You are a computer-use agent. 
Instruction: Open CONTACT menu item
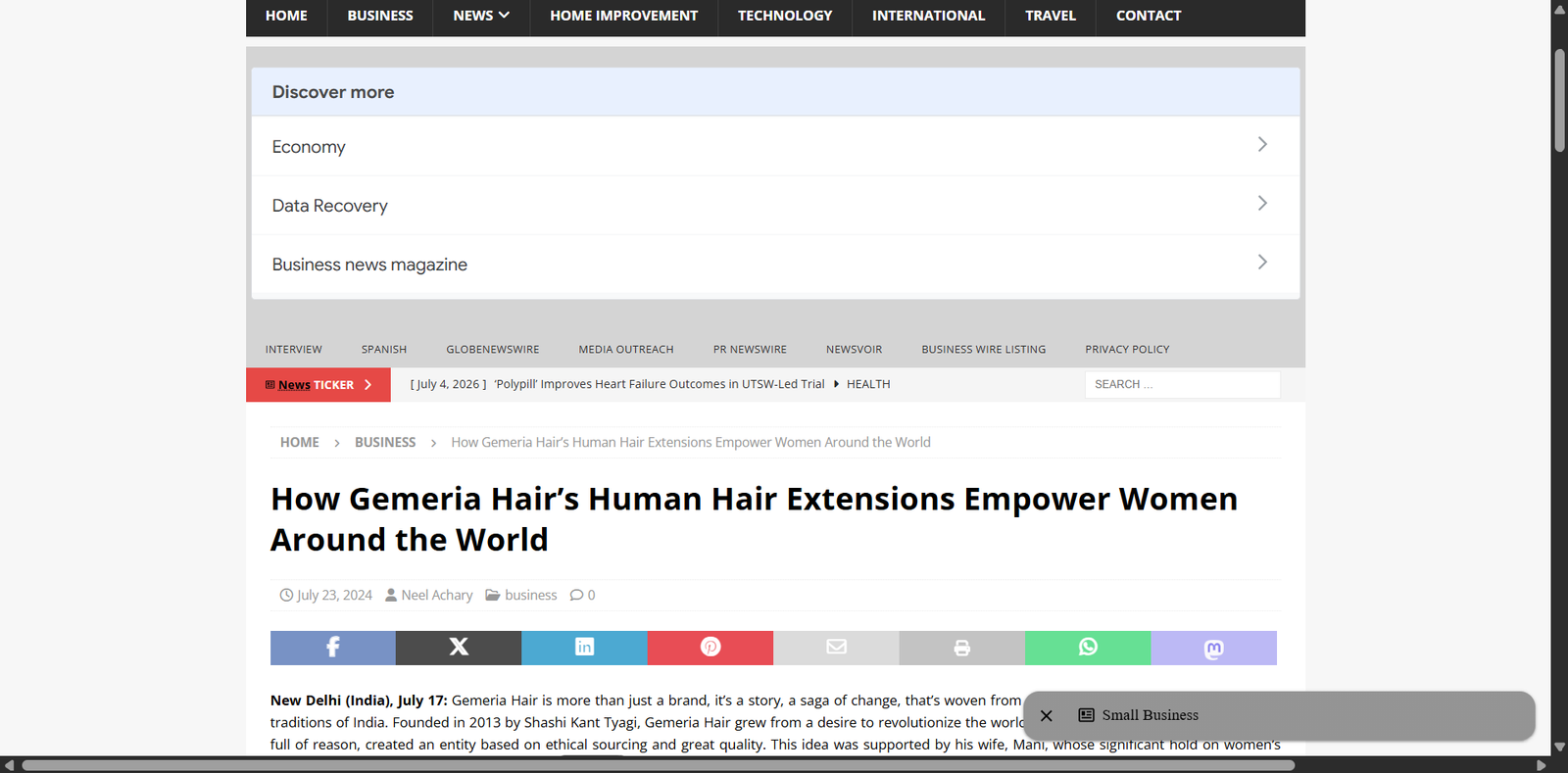click(x=1149, y=16)
